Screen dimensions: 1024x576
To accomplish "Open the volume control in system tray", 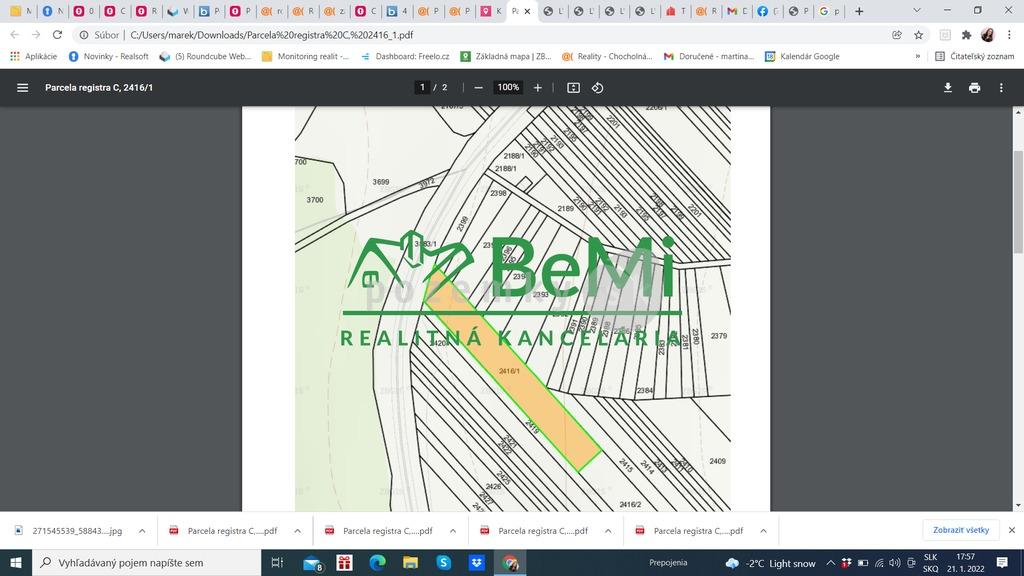I will pyautogui.click(x=895, y=563).
